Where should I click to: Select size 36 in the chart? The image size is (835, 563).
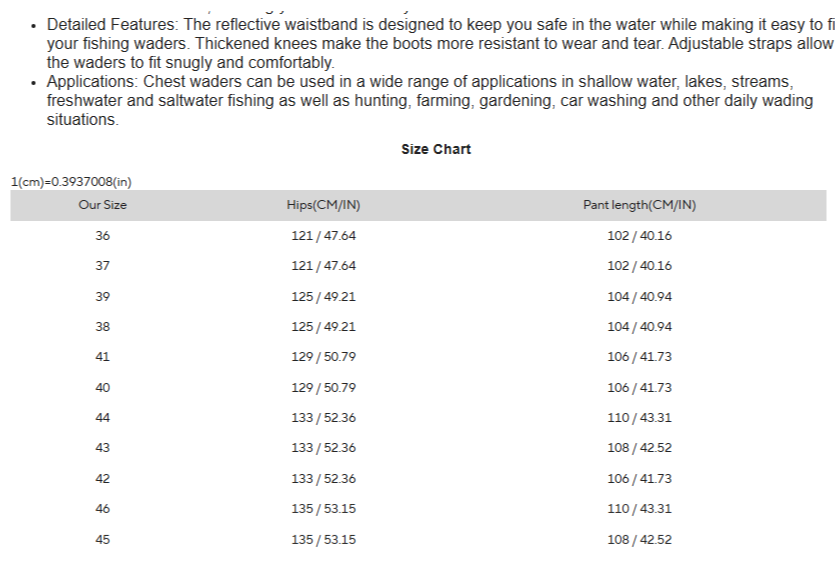(102, 235)
